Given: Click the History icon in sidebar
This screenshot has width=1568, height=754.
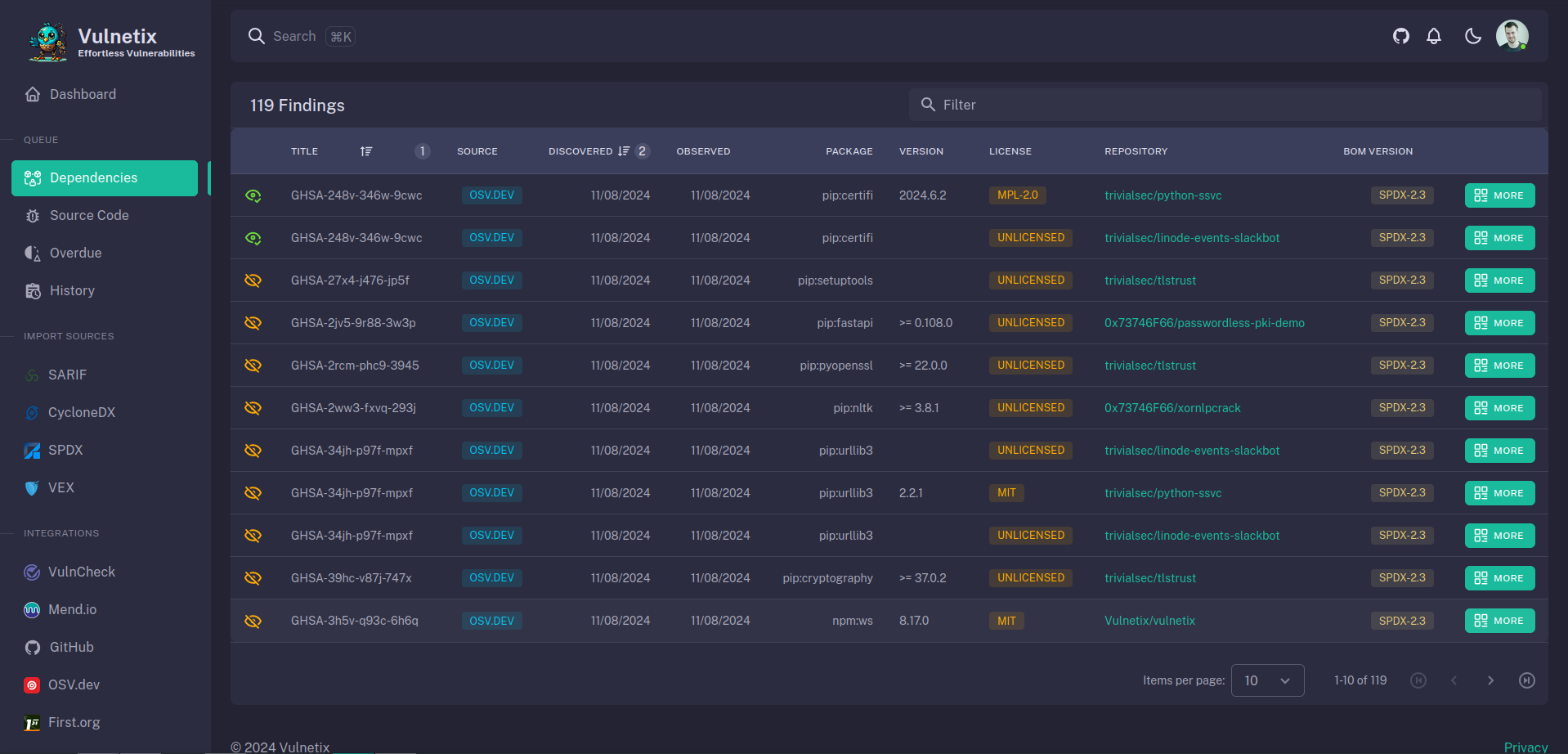Looking at the screenshot, I should pos(33,290).
